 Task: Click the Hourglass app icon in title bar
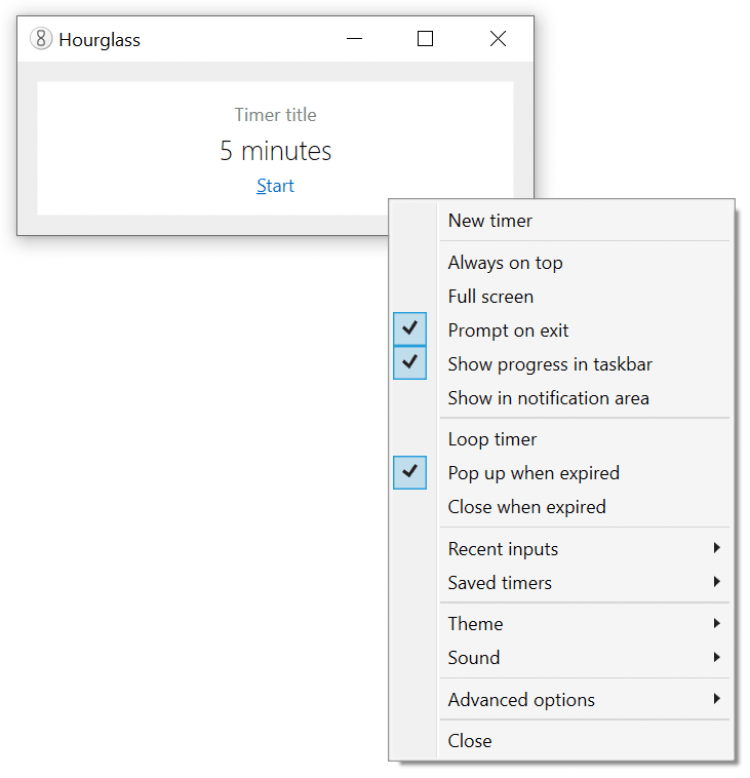pos(41,40)
